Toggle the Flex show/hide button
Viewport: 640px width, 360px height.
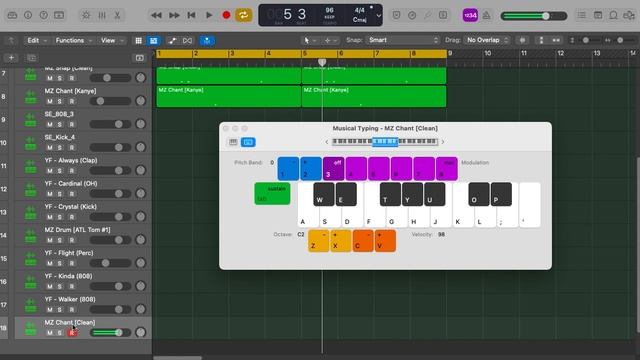click(187, 40)
